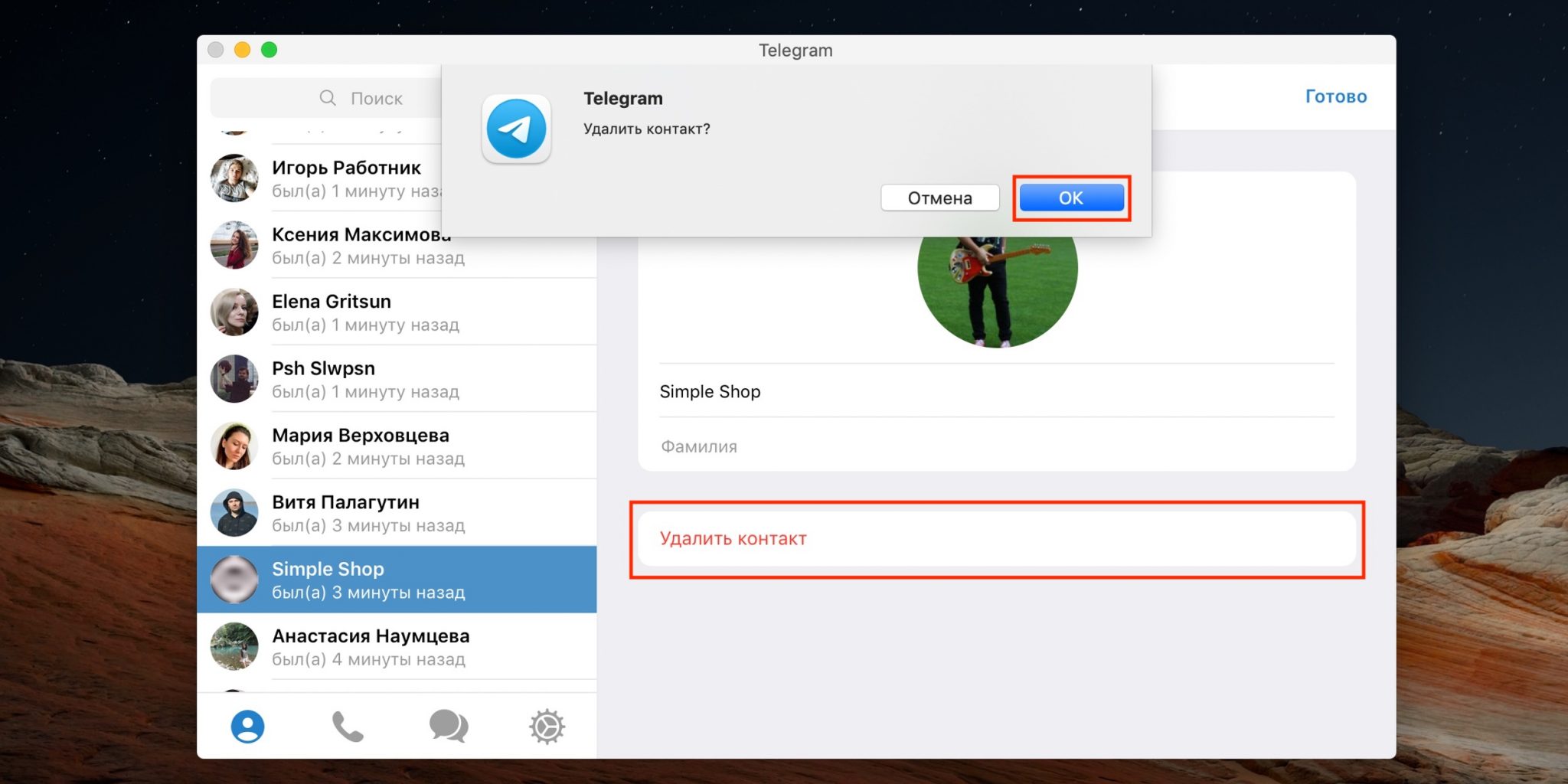Click Удалить контакт option

click(x=733, y=538)
